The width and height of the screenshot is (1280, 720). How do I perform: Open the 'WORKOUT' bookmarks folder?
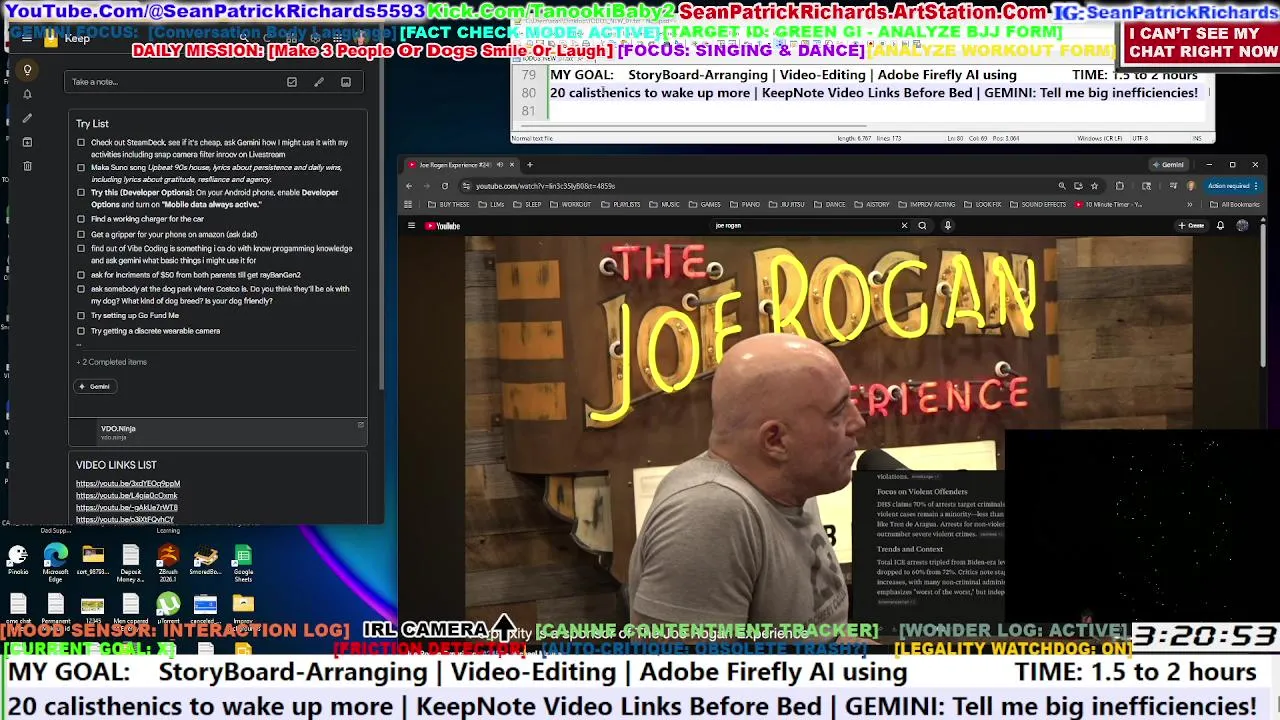(571, 205)
